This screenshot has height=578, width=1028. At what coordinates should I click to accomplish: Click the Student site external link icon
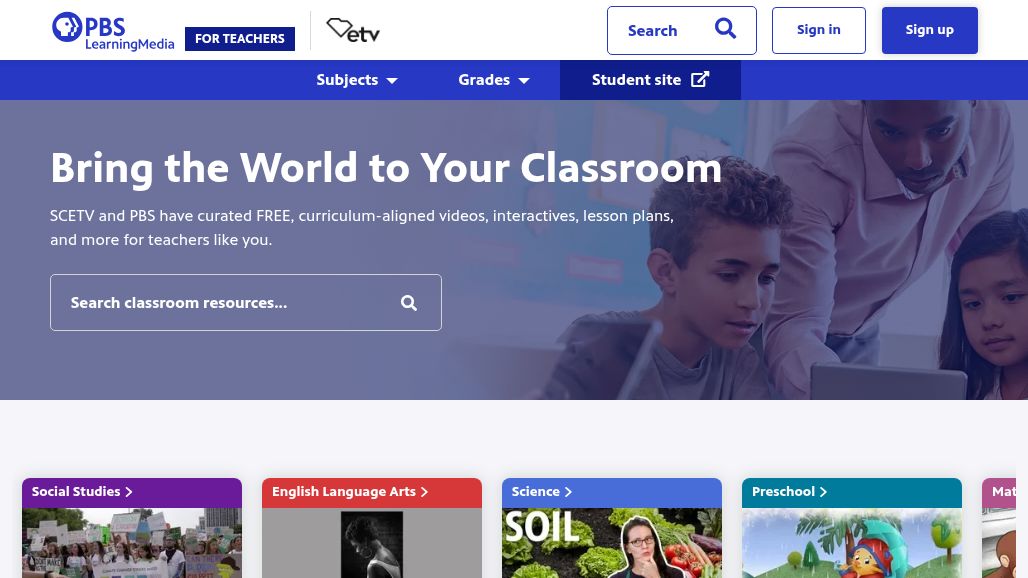[x=700, y=79]
